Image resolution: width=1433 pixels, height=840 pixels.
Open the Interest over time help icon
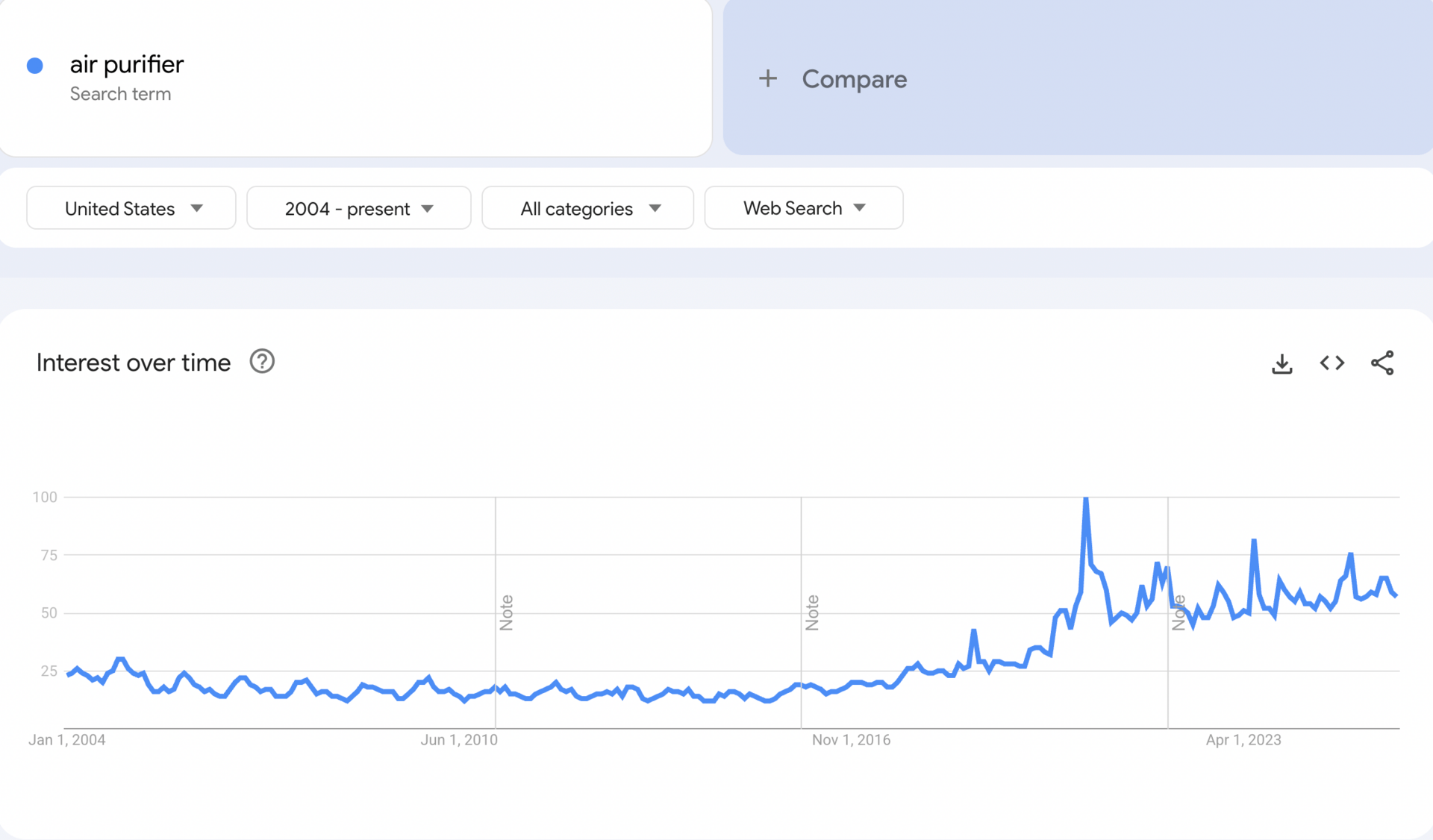262,362
